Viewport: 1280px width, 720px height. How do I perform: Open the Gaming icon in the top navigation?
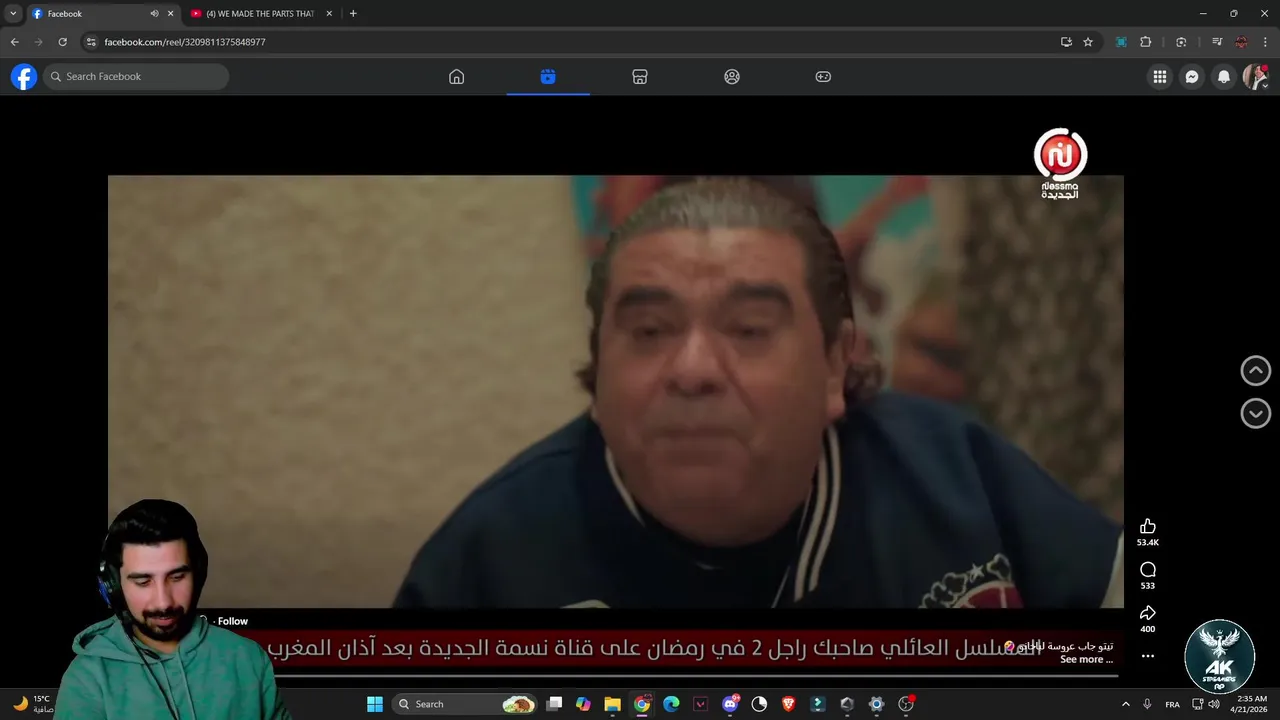(823, 77)
